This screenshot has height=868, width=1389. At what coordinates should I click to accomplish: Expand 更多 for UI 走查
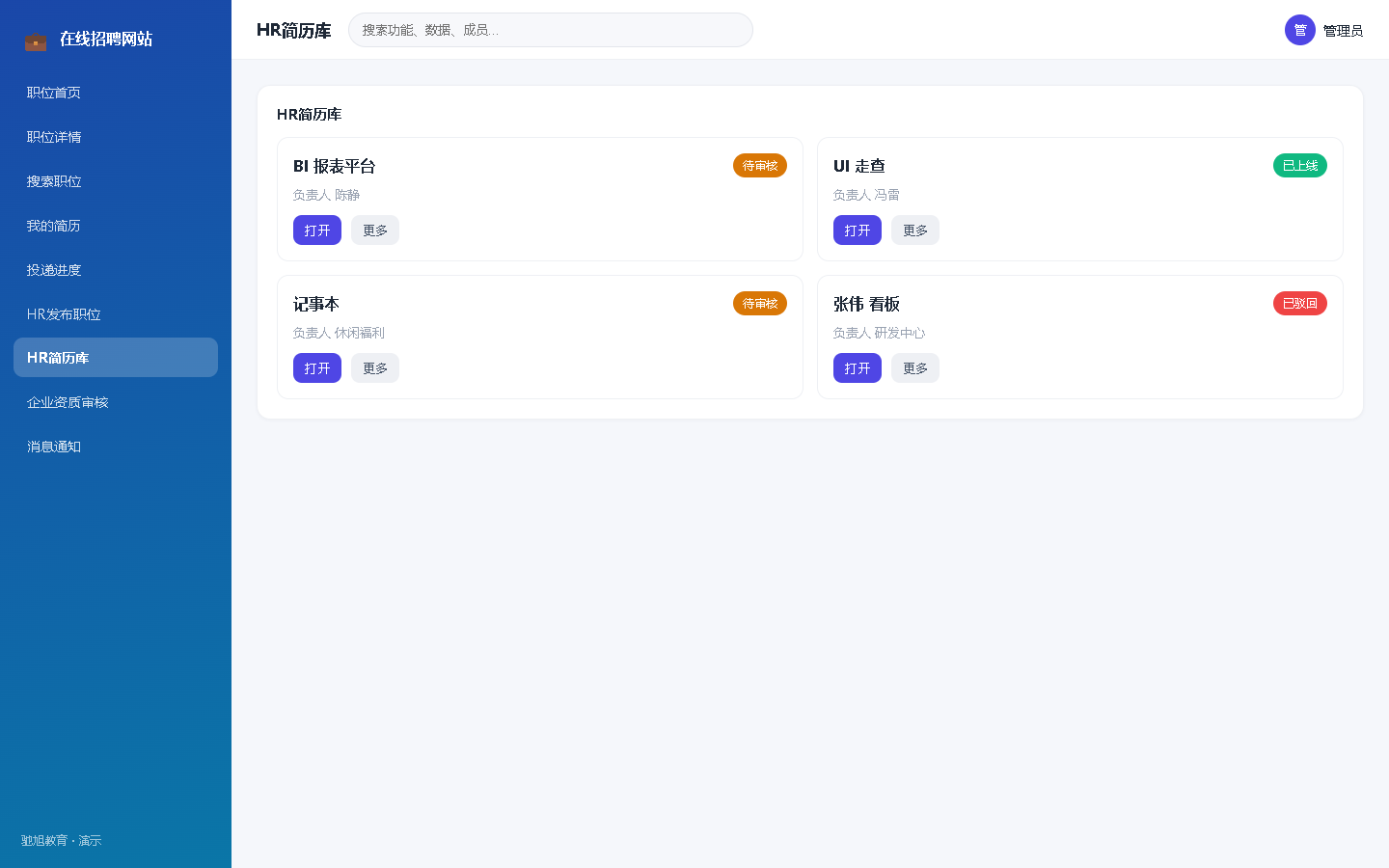pos(915,231)
